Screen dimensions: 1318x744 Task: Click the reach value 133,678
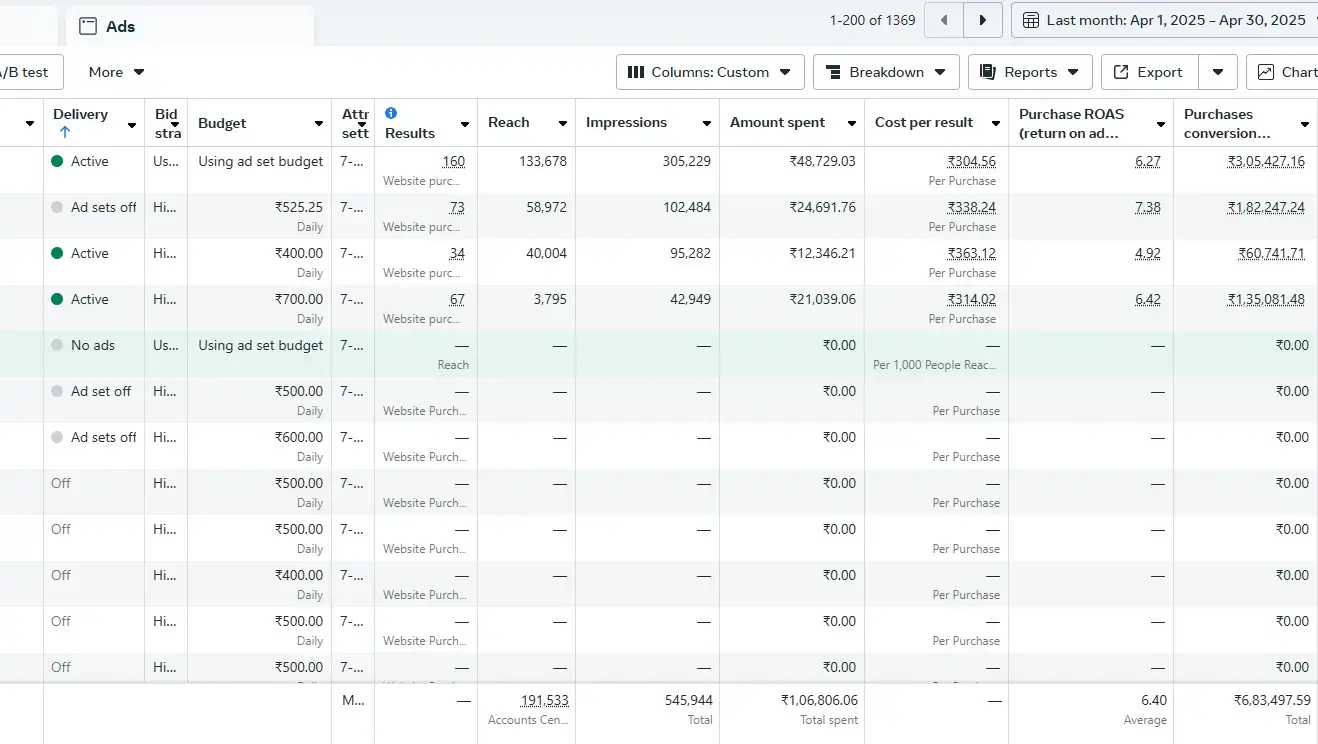coord(543,161)
